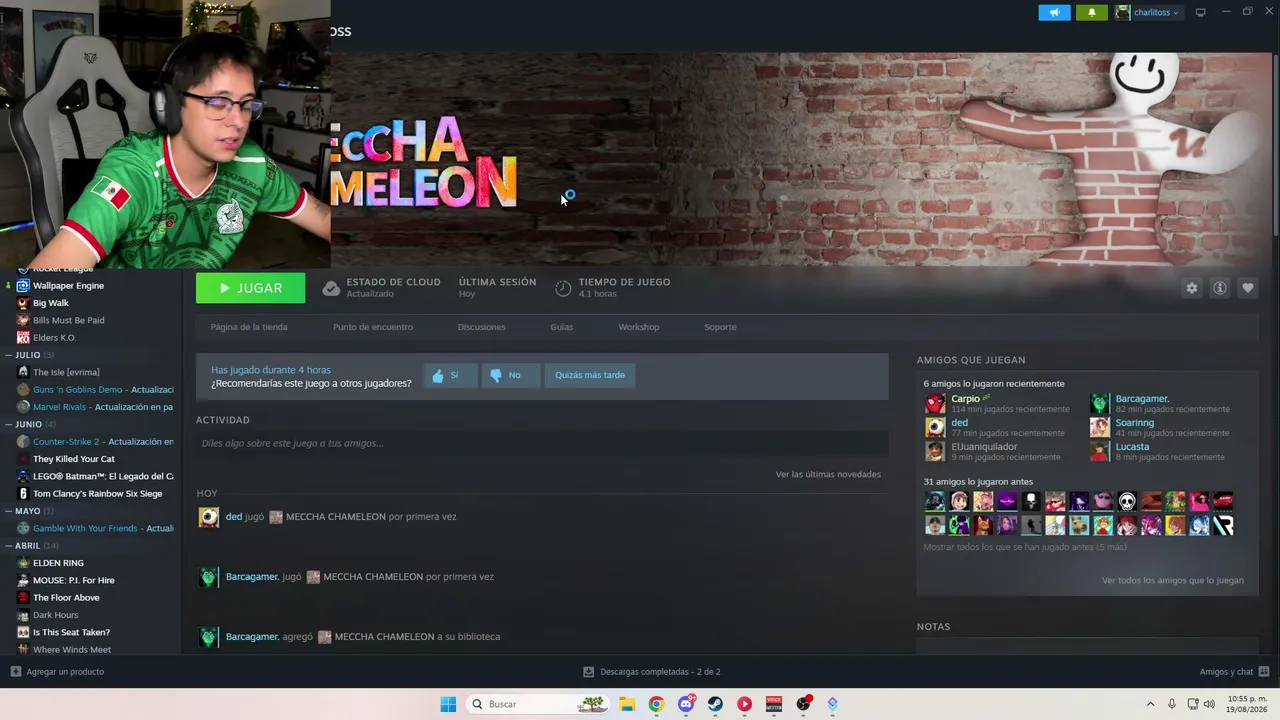The width and height of the screenshot is (1280, 720).
Task: Open Steam icon on taskbar
Action: (x=715, y=704)
